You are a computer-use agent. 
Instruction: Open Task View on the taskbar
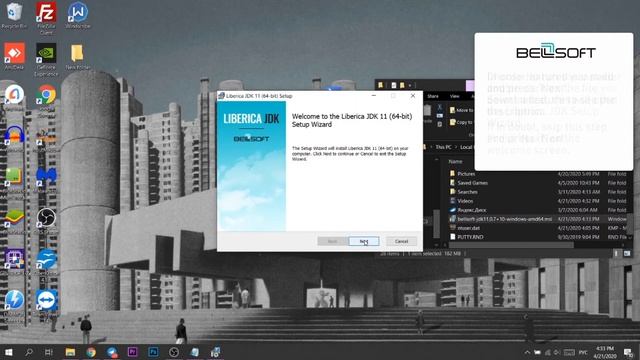click(x=49, y=352)
